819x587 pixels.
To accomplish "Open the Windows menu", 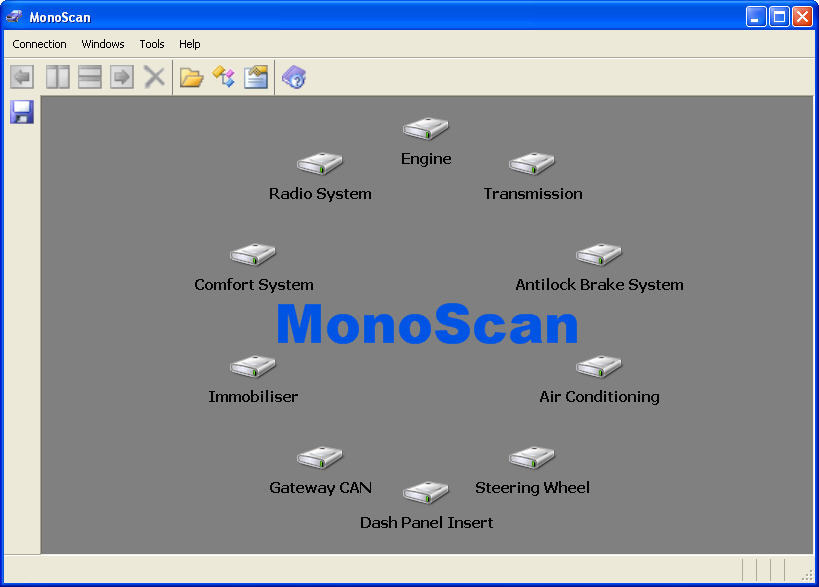I will click(x=103, y=44).
